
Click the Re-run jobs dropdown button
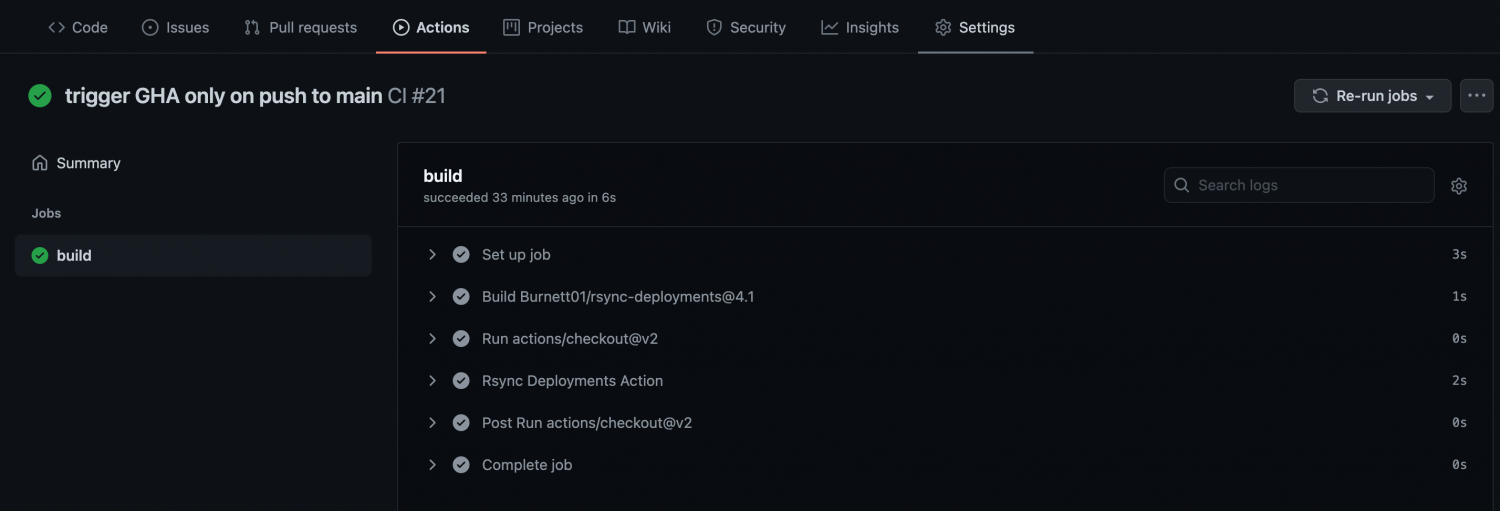pos(1372,96)
